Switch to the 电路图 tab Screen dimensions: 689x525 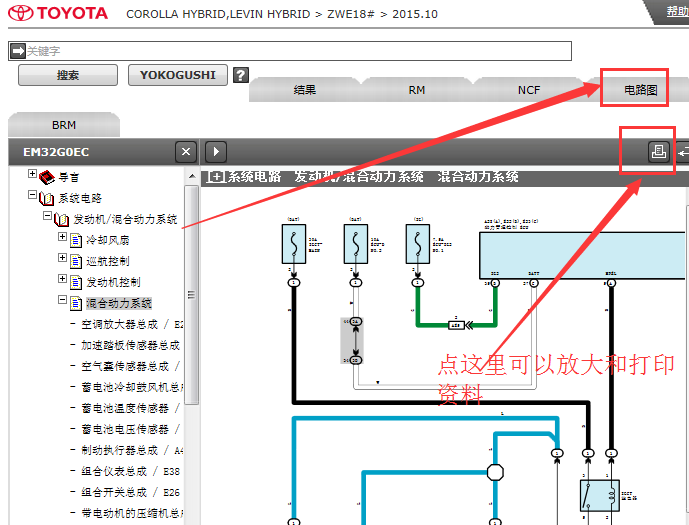(x=640, y=90)
